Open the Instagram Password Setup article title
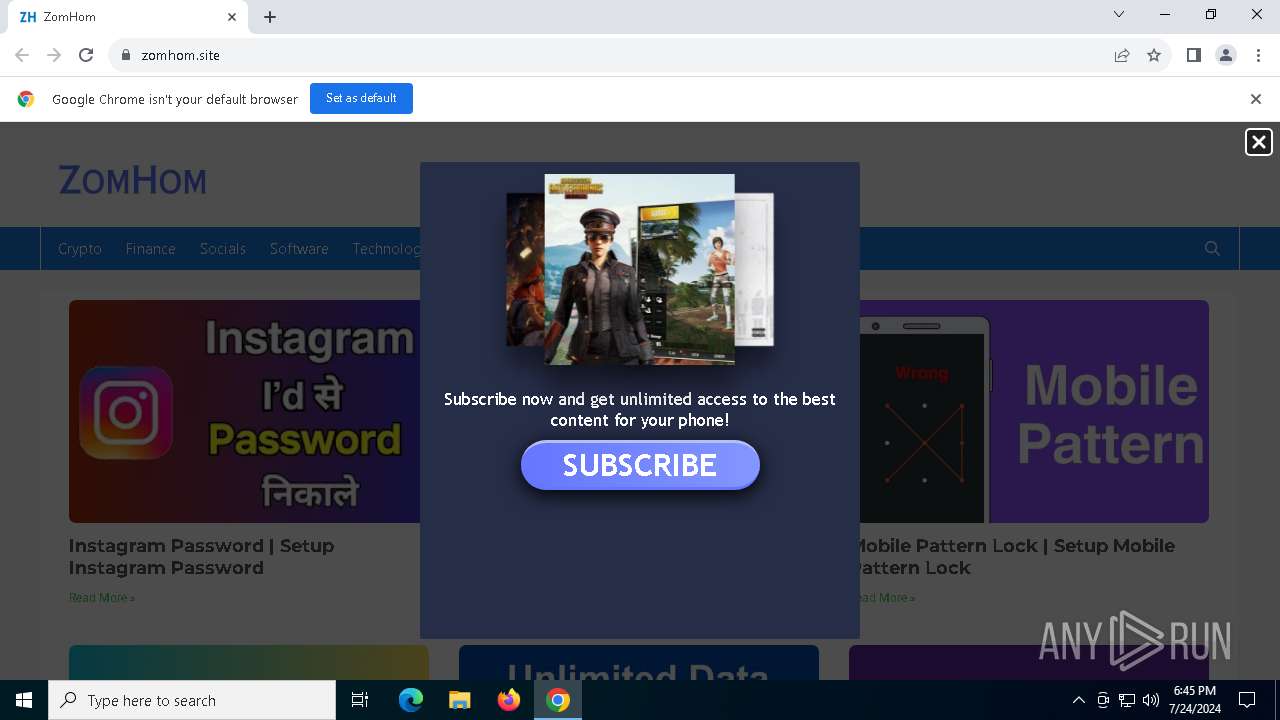Screen dimensions: 1280x720 202,557
